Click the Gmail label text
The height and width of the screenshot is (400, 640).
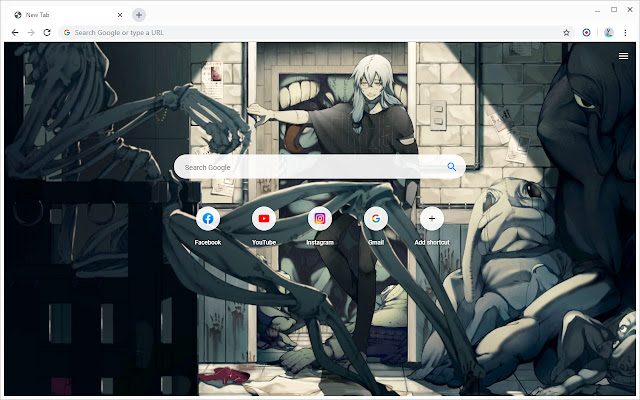point(376,242)
